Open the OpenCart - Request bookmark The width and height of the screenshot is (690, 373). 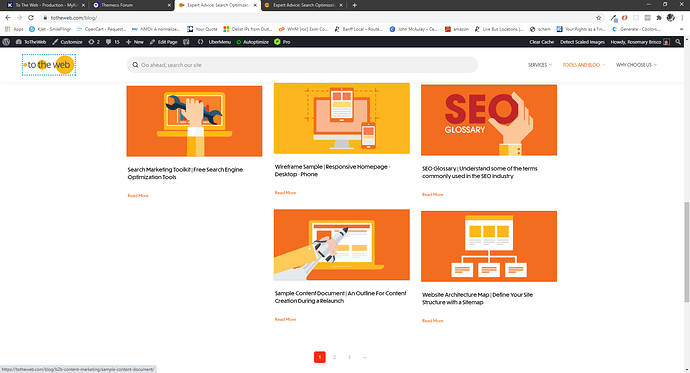point(101,29)
